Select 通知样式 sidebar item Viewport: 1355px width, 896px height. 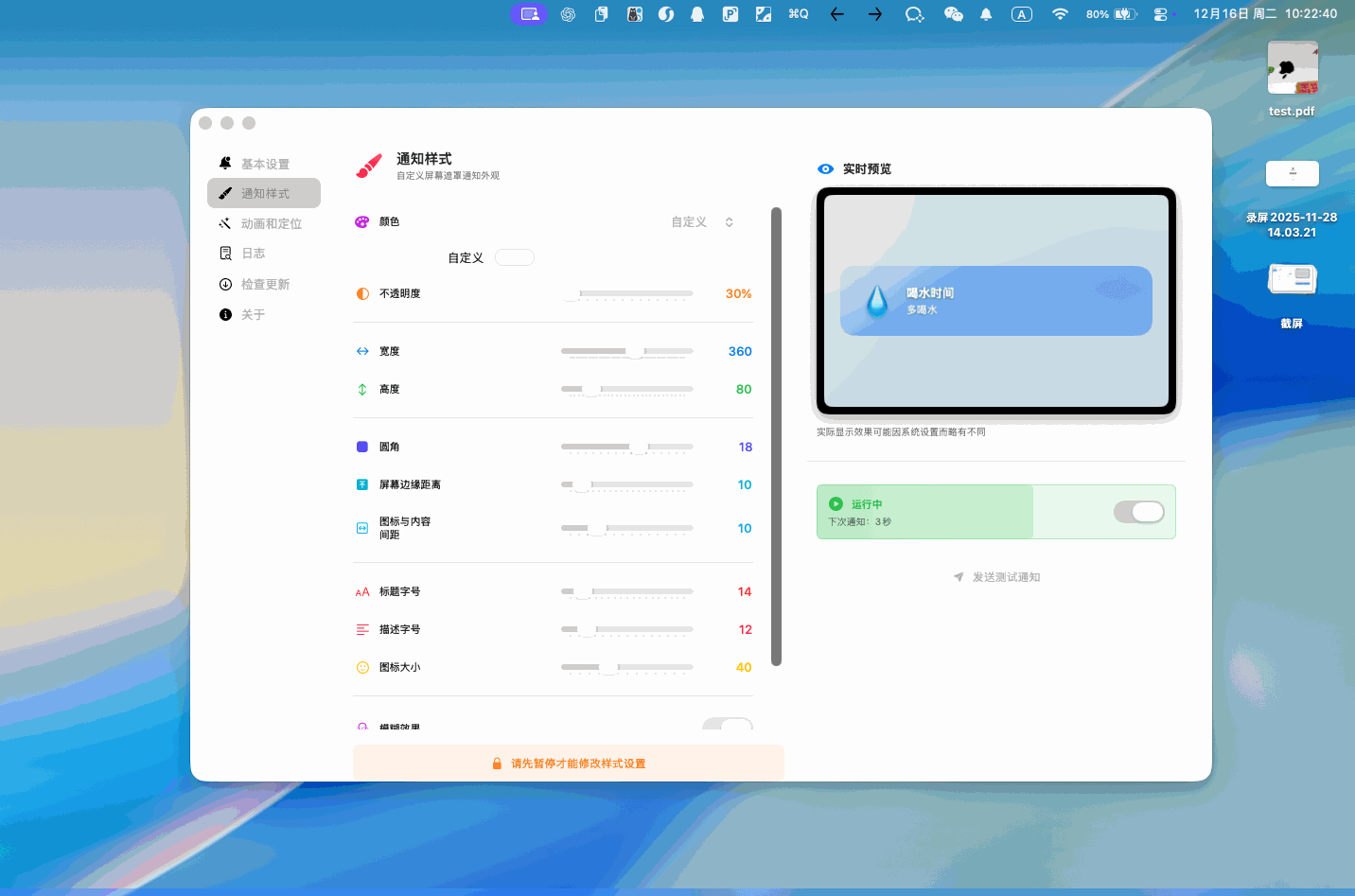pos(264,193)
